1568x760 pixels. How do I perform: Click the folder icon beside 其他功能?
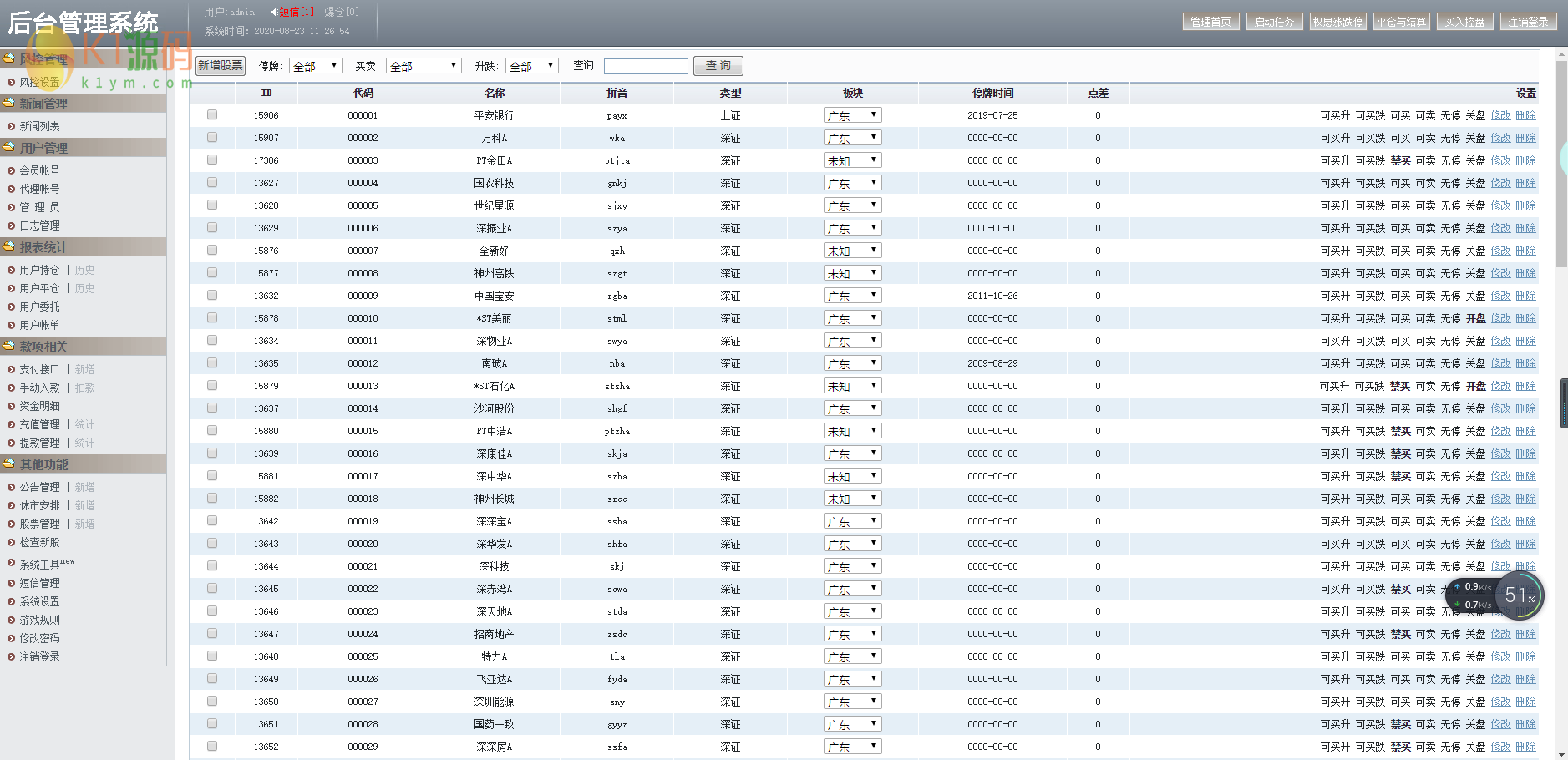point(9,464)
